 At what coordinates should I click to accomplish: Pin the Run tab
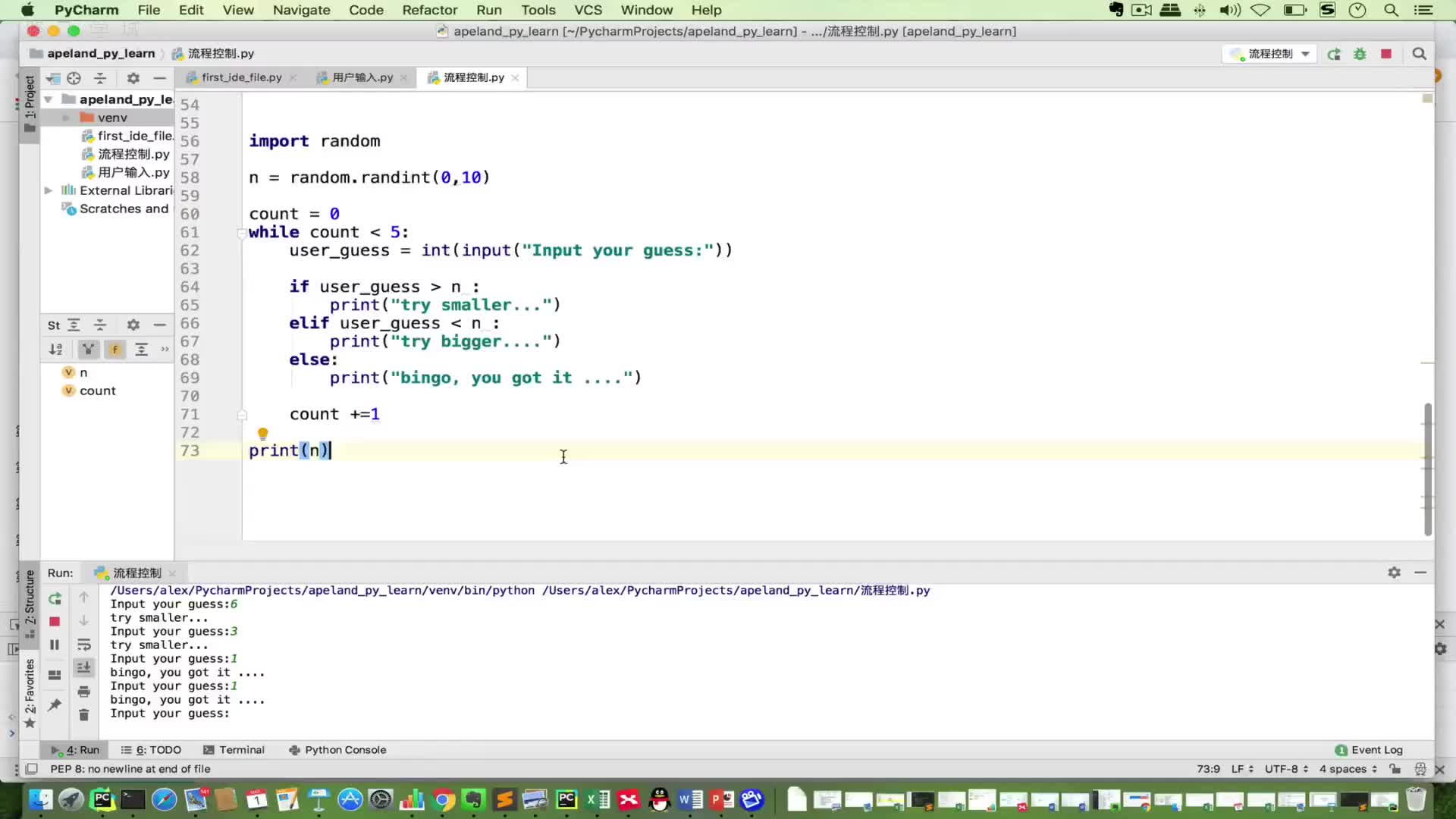[x=55, y=705]
